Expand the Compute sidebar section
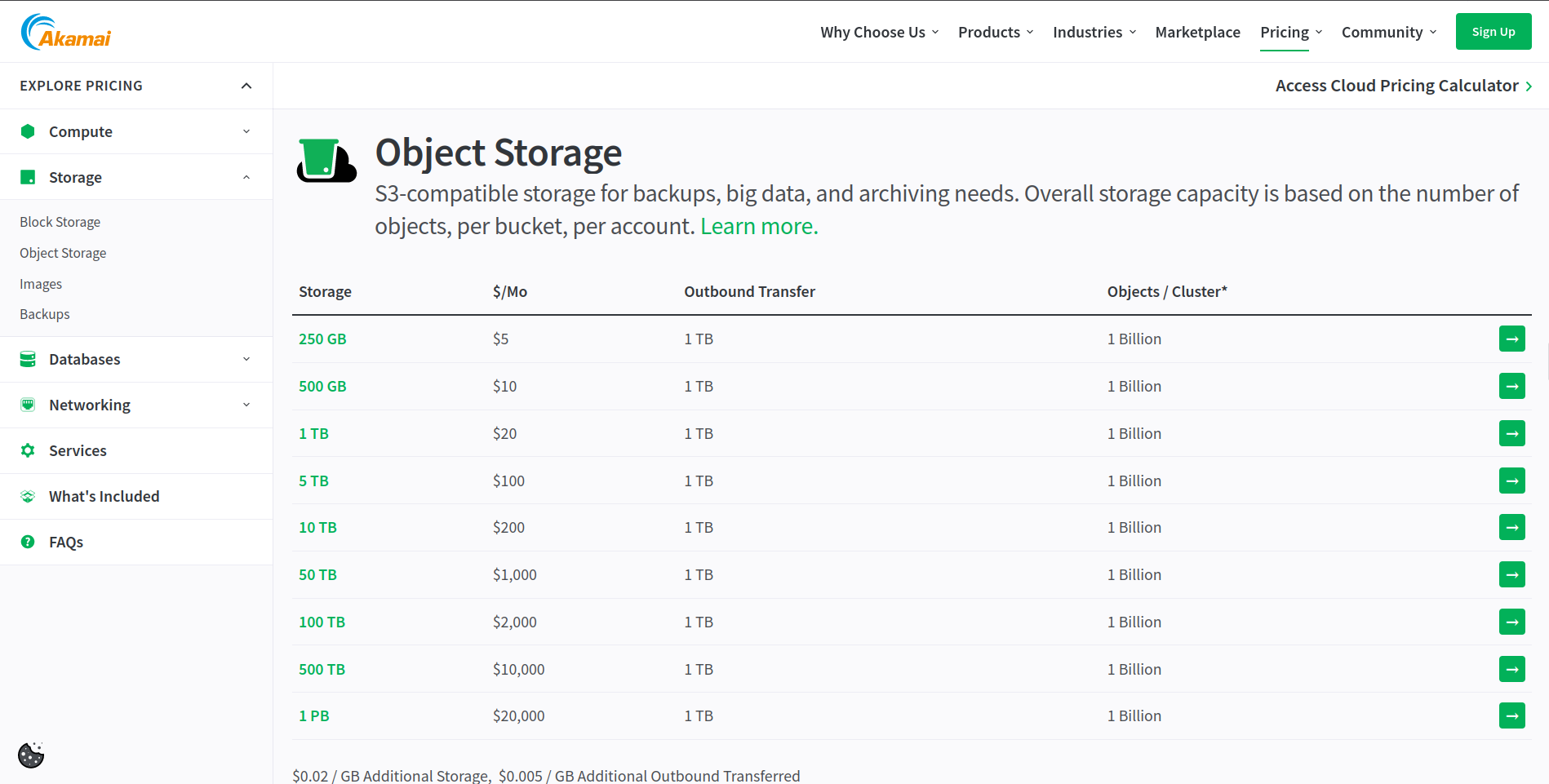1549x784 pixels. click(x=246, y=131)
